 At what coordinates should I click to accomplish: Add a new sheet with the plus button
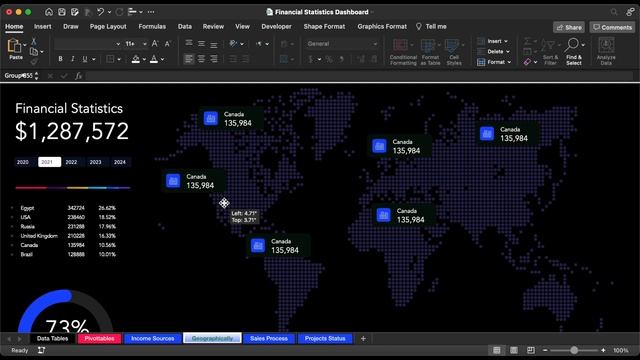[363, 338]
